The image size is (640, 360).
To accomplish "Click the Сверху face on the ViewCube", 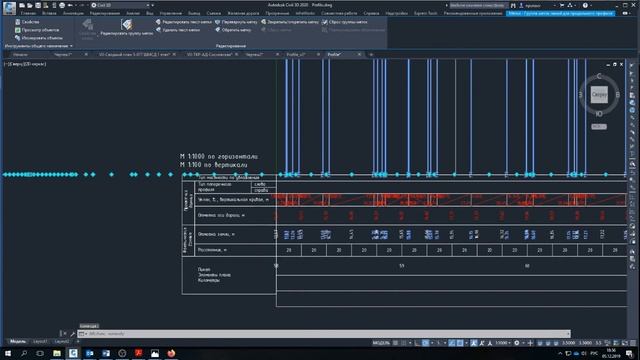I will tap(599, 94).
